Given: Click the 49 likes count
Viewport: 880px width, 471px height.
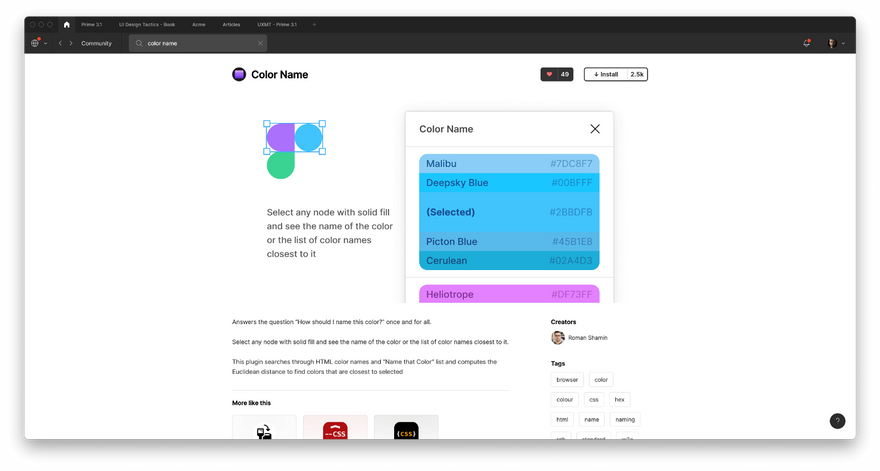Looking at the screenshot, I should (565, 74).
